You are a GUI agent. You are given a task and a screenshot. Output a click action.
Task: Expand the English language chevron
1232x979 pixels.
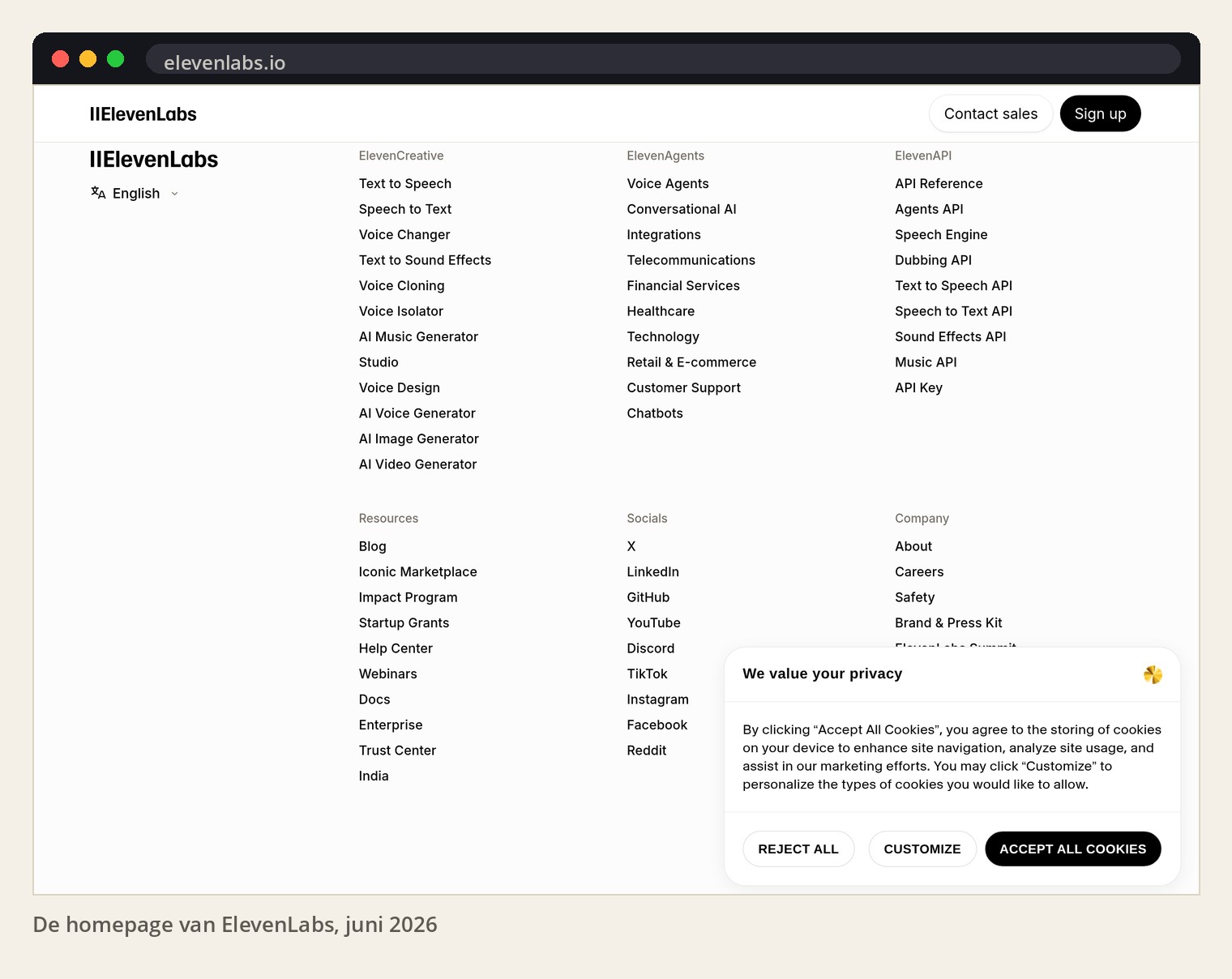click(174, 194)
